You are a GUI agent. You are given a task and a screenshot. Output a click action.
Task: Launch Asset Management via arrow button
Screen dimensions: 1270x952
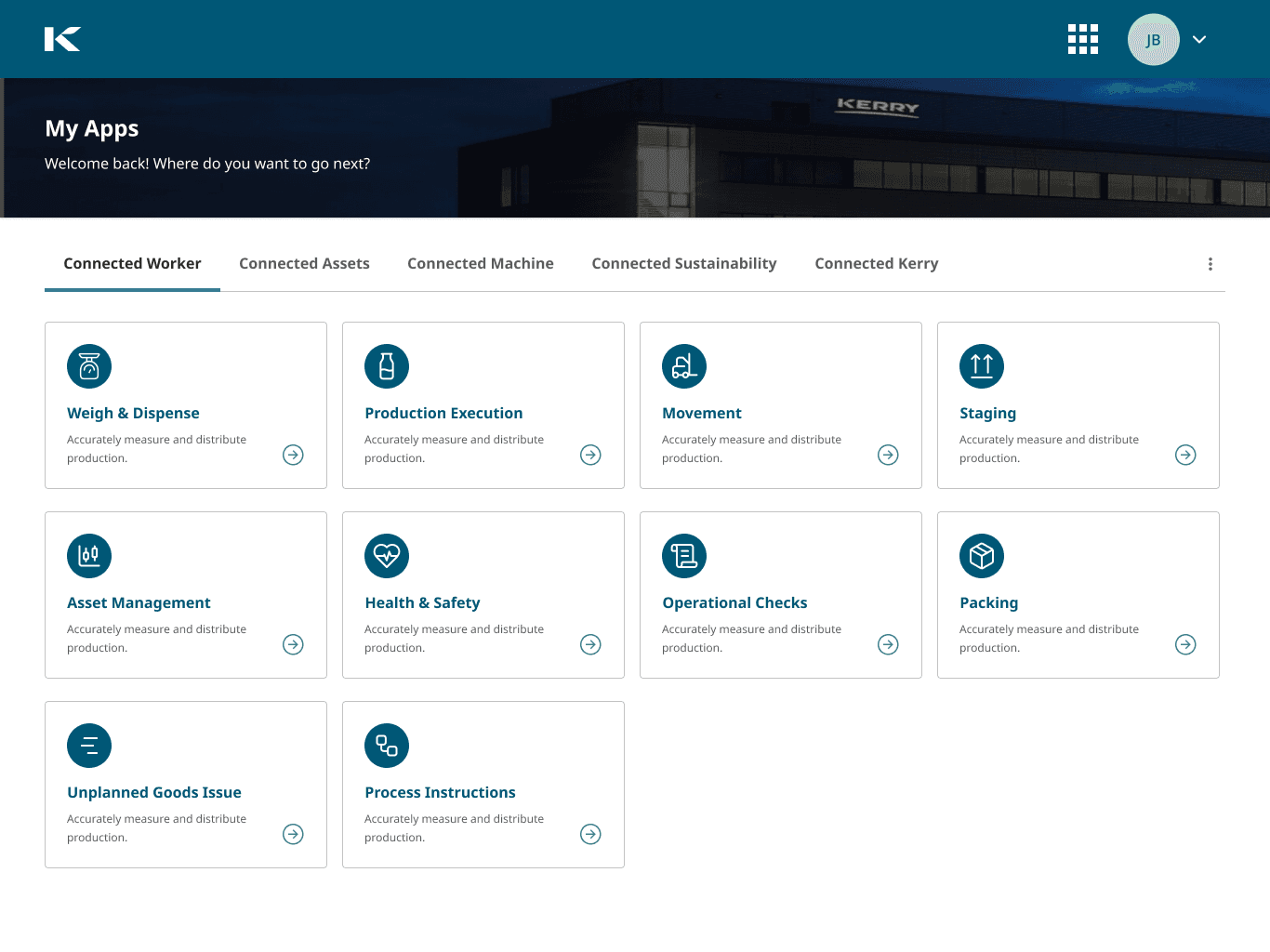coord(293,644)
